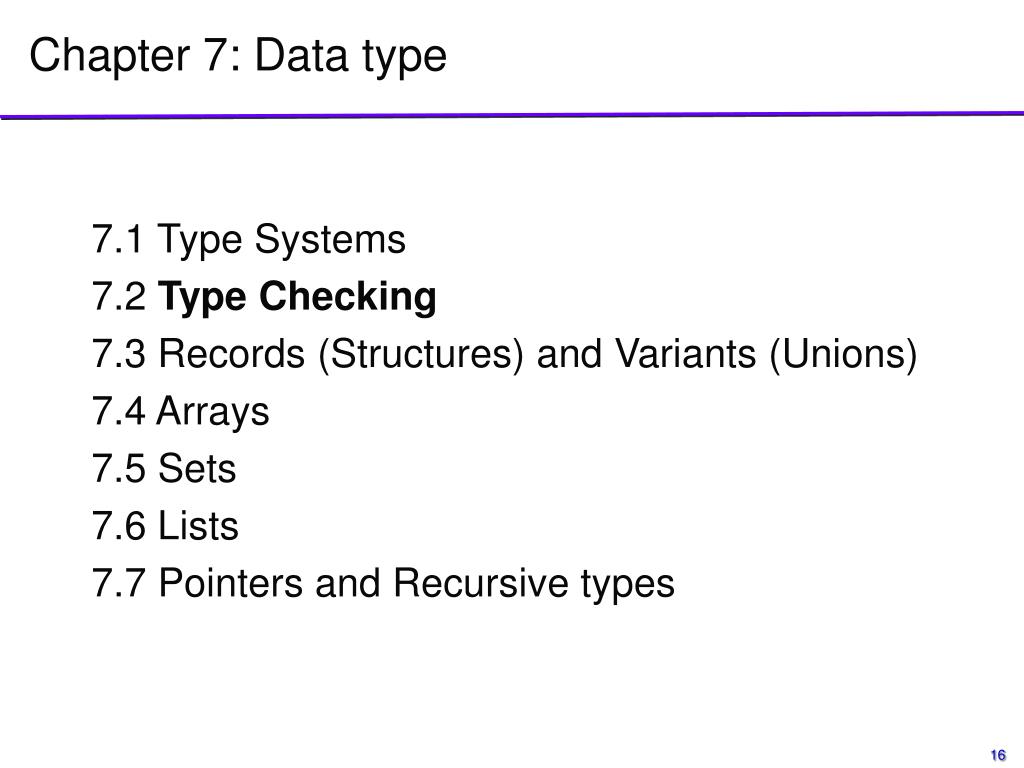Click the word "Records" in section 7.3
The image size is (1024, 768).
pyautogui.click(x=232, y=353)
